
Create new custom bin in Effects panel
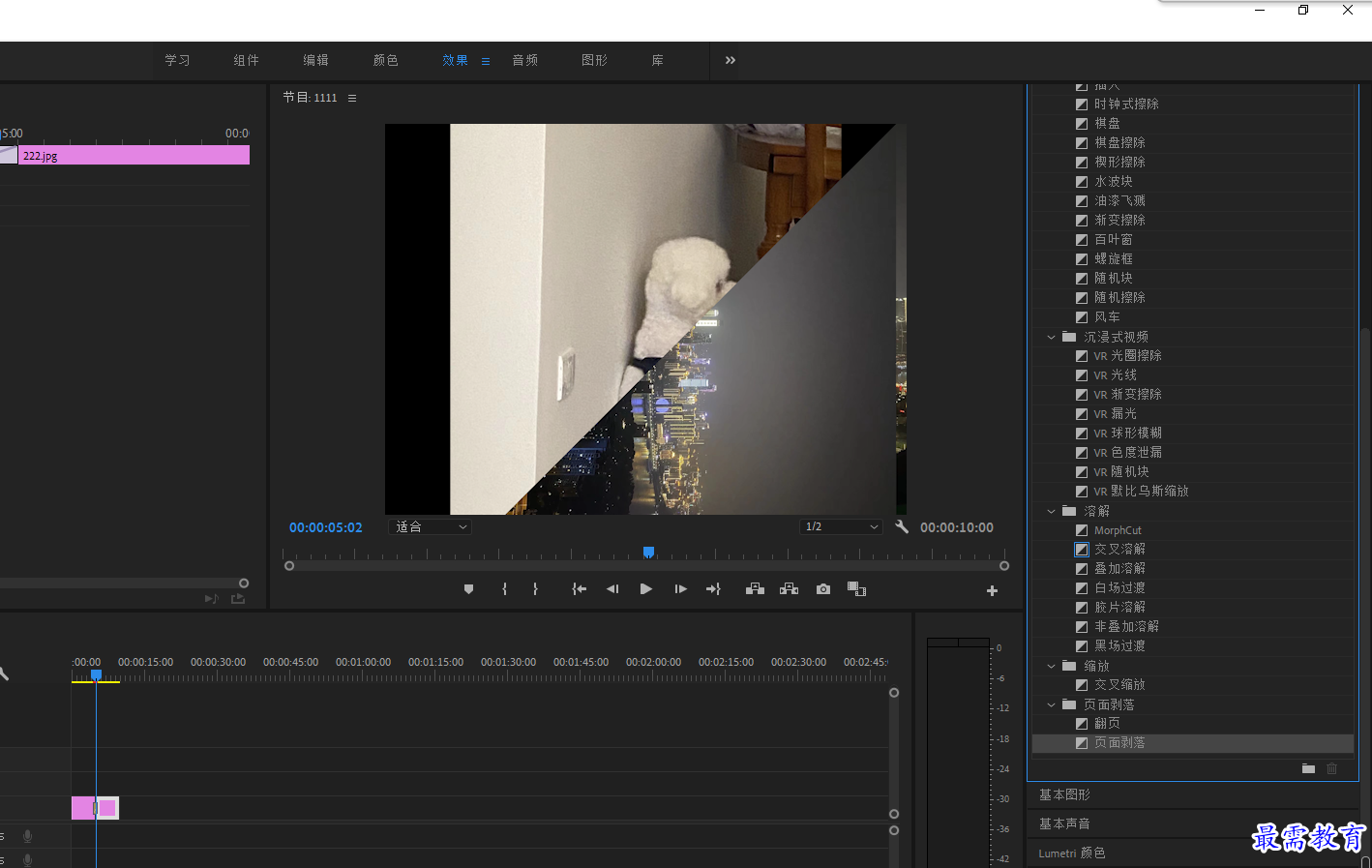[x=1308, y=768]
